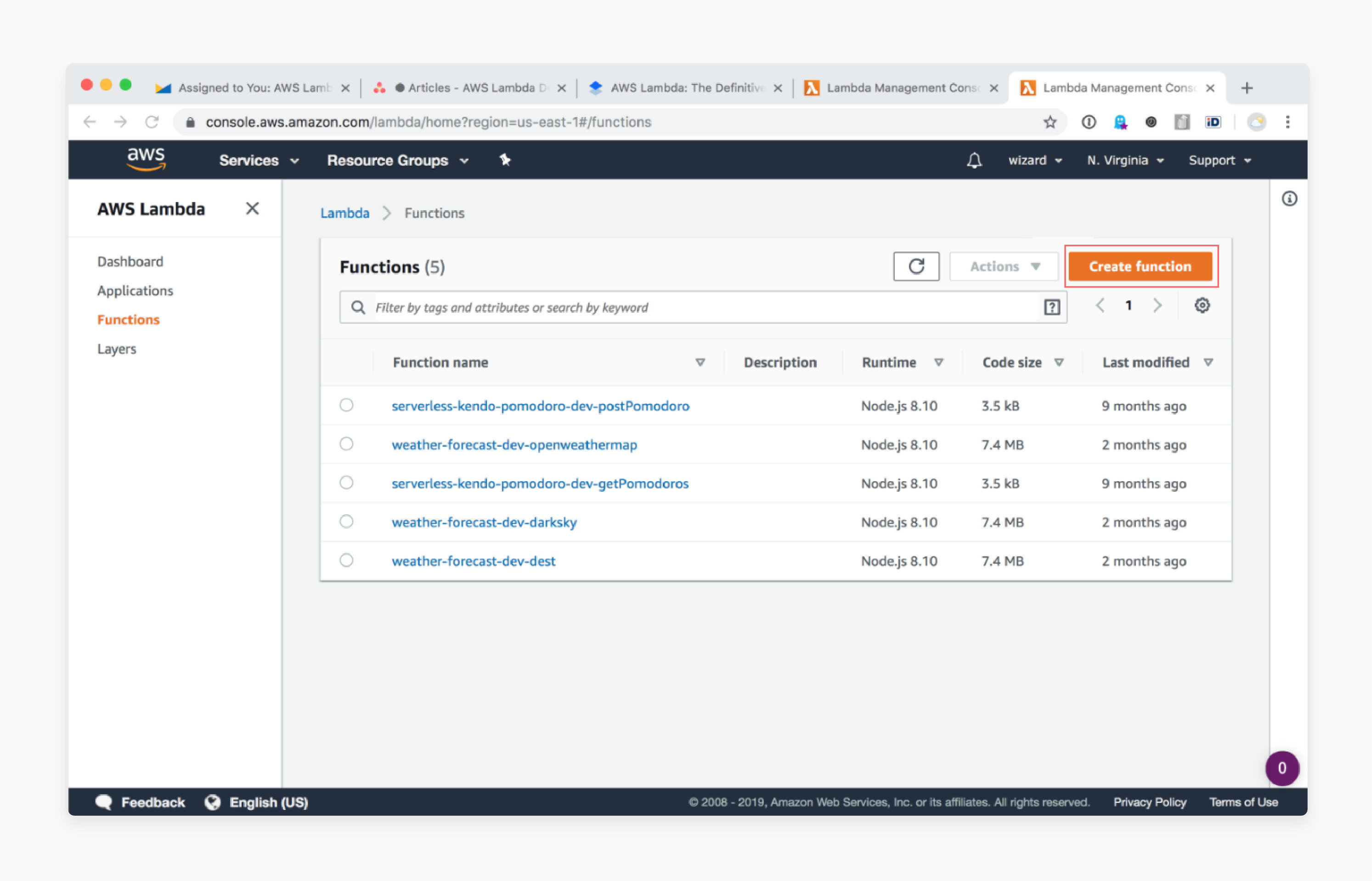This screenshot has height=881, width=1372.
Task: Go to next page of functions
Action: pyautogui.click(x=1157, y=305)
